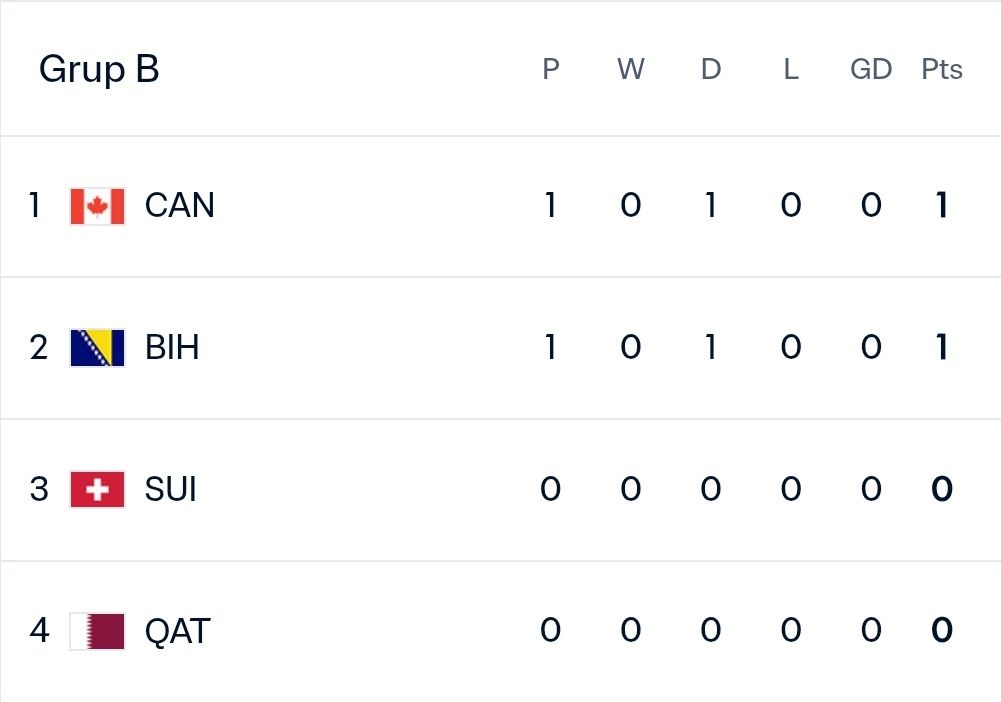Click the Grup B heading
The image size is (1001, 702).
point(99,69)
